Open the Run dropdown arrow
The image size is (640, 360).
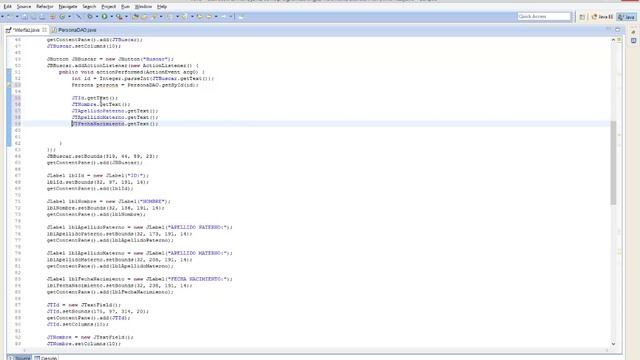(x=111, y=17)
